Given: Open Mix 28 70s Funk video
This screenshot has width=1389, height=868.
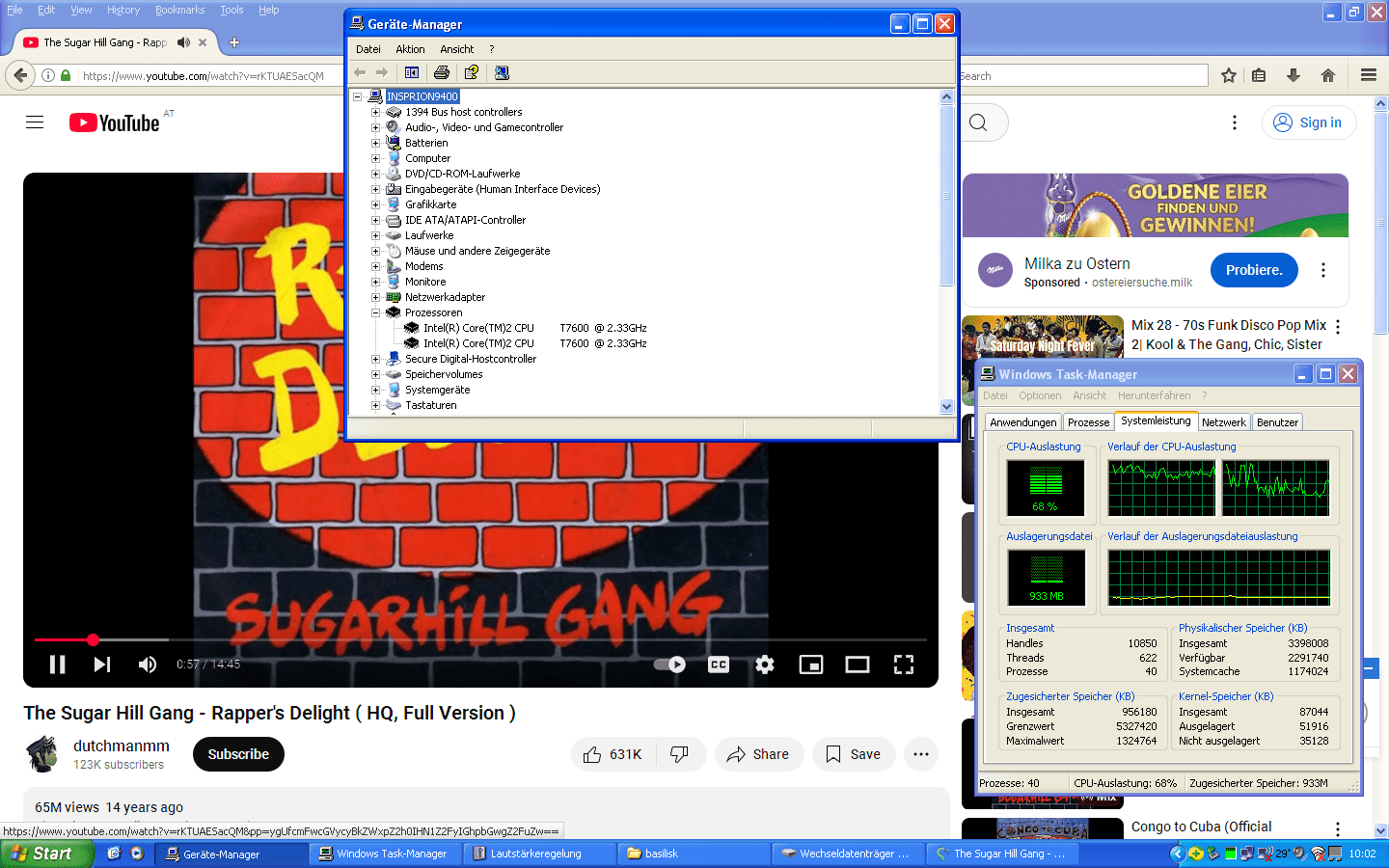Looking at the screenshot, I should pos(1228,335).
